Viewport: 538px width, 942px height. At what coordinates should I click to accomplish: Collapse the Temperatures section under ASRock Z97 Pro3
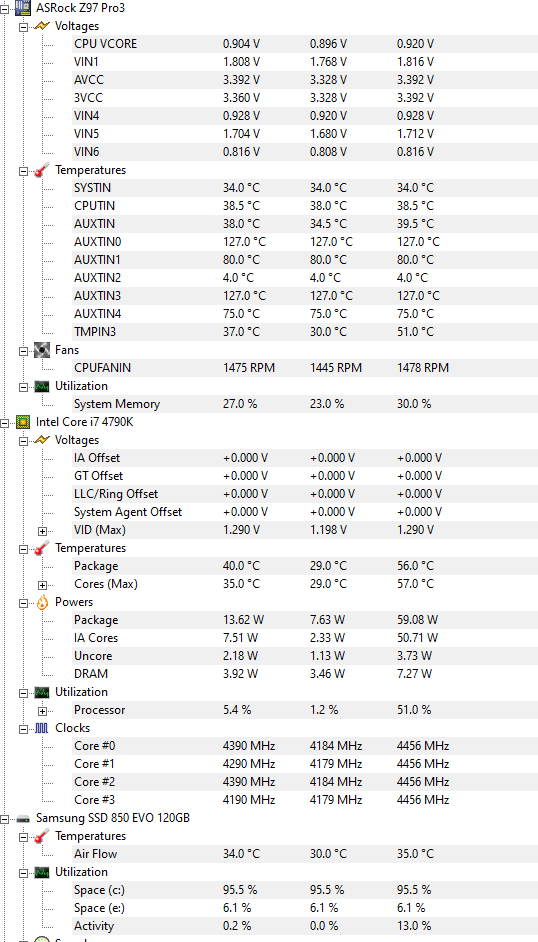tap(23, 171)
